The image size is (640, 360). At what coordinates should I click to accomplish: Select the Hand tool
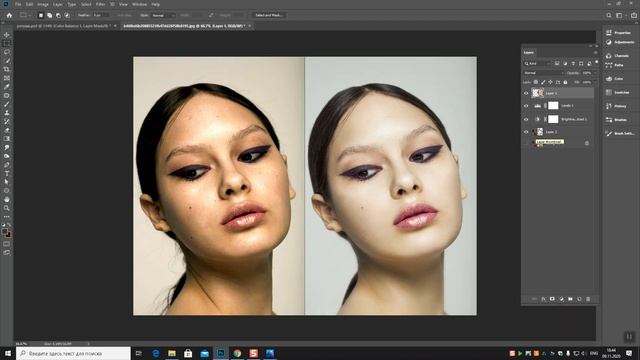7,200
